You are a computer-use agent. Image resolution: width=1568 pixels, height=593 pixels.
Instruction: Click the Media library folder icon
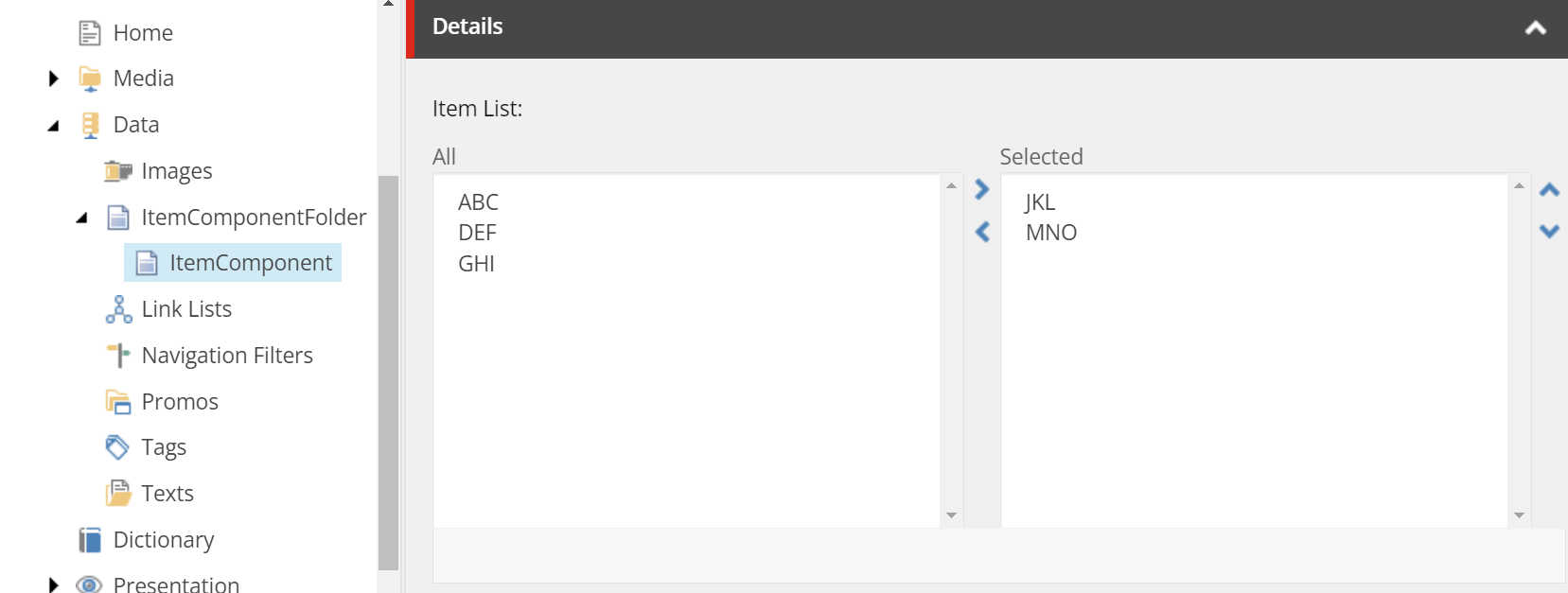(x=90, y=78)
